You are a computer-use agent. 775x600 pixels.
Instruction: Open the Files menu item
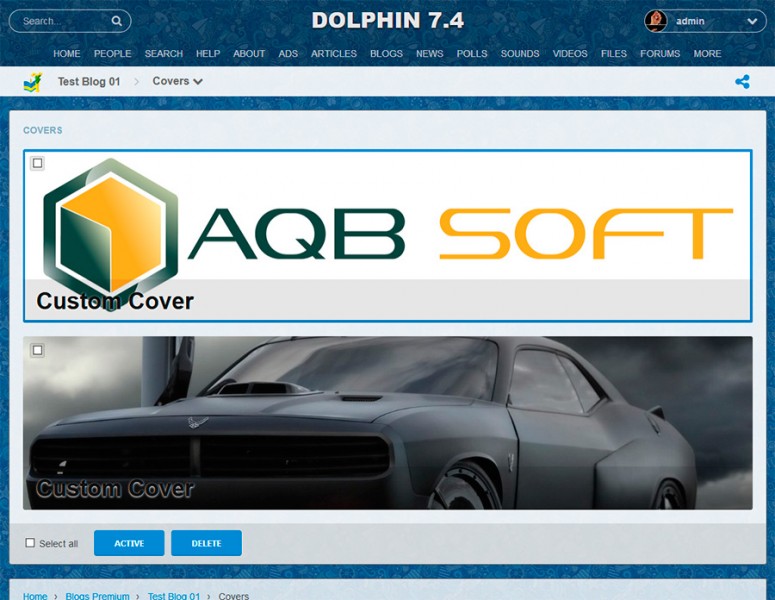coord(614,53)
